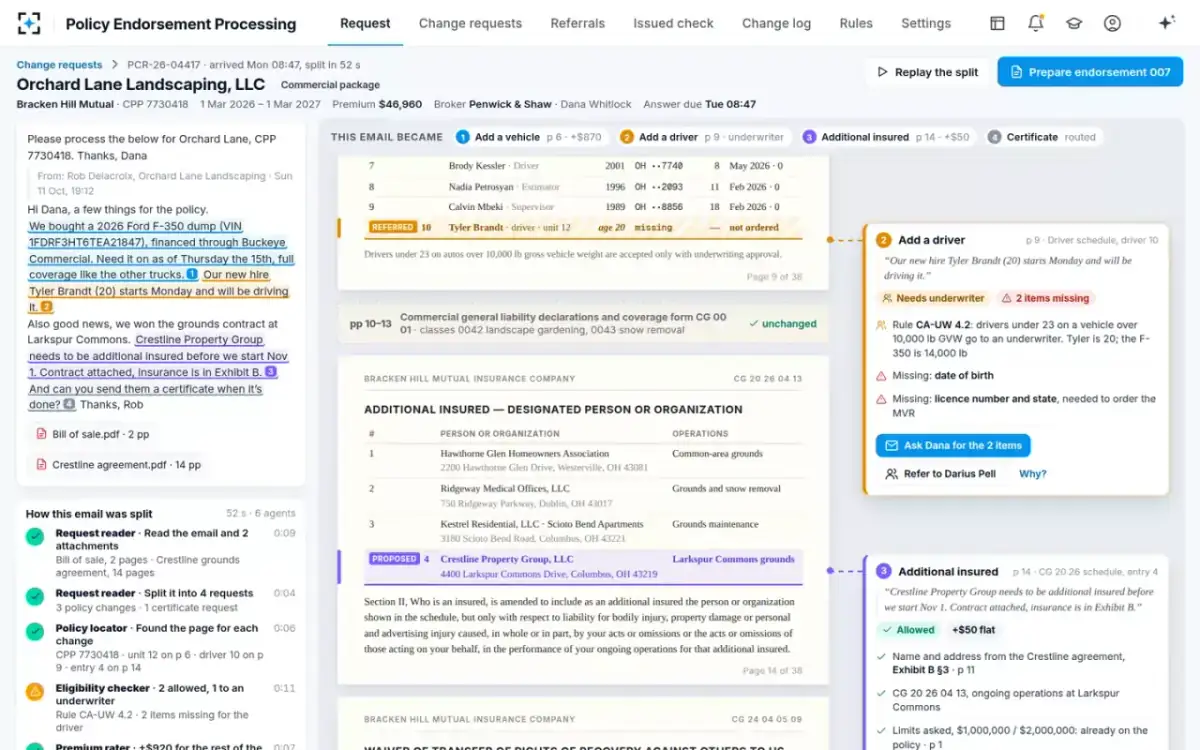Click the "+$50 flat" label
Screen dimensions: 1200x750
973,630
